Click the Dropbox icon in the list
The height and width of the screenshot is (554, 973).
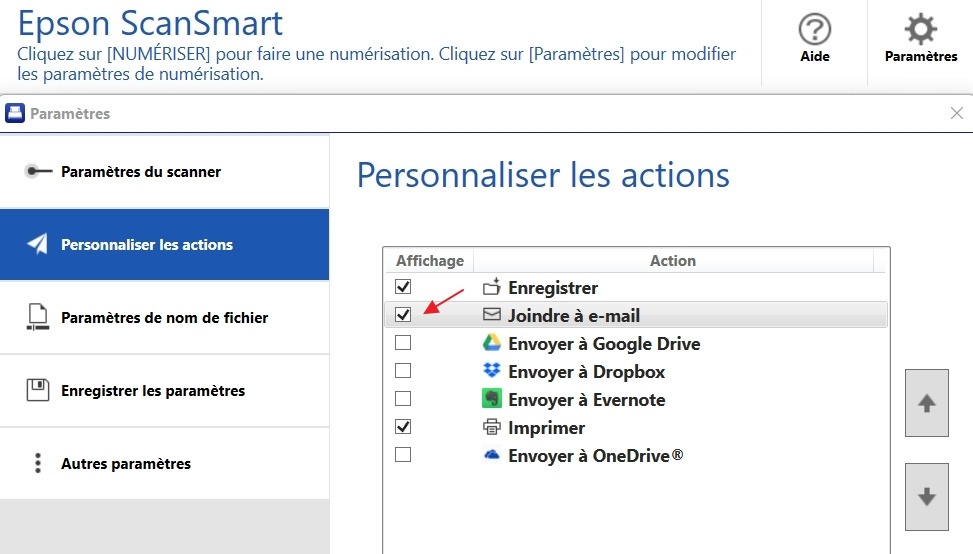point(491,370)
